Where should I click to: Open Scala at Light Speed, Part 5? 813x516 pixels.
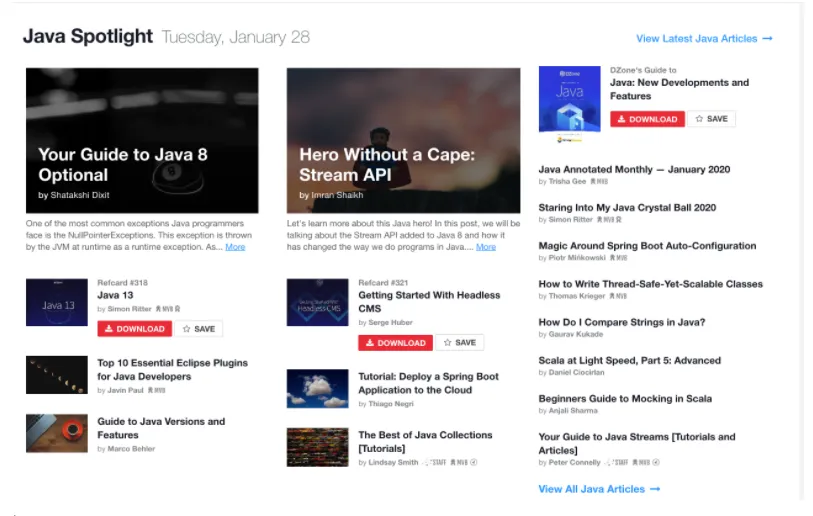tap(629, 360)
